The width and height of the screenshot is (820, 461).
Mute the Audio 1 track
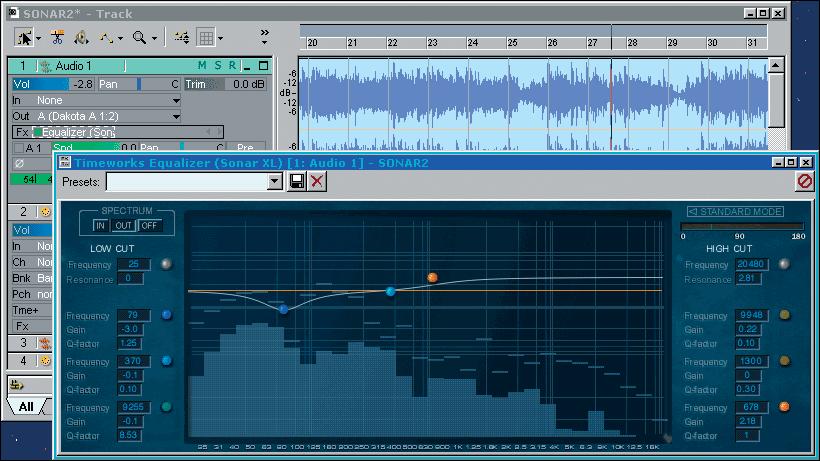(202, 66)
